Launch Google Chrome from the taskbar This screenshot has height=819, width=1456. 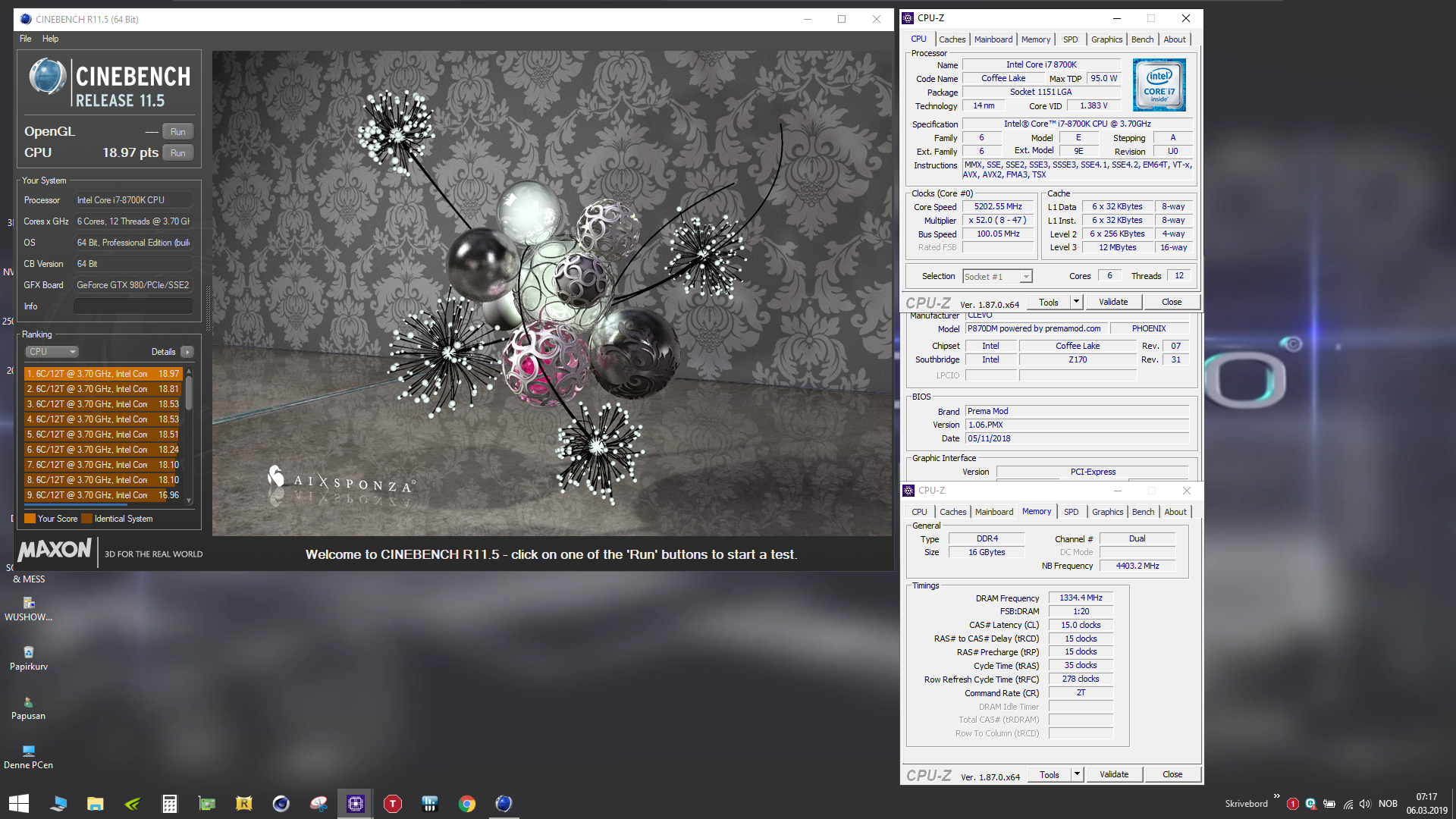tap(467, 804)
